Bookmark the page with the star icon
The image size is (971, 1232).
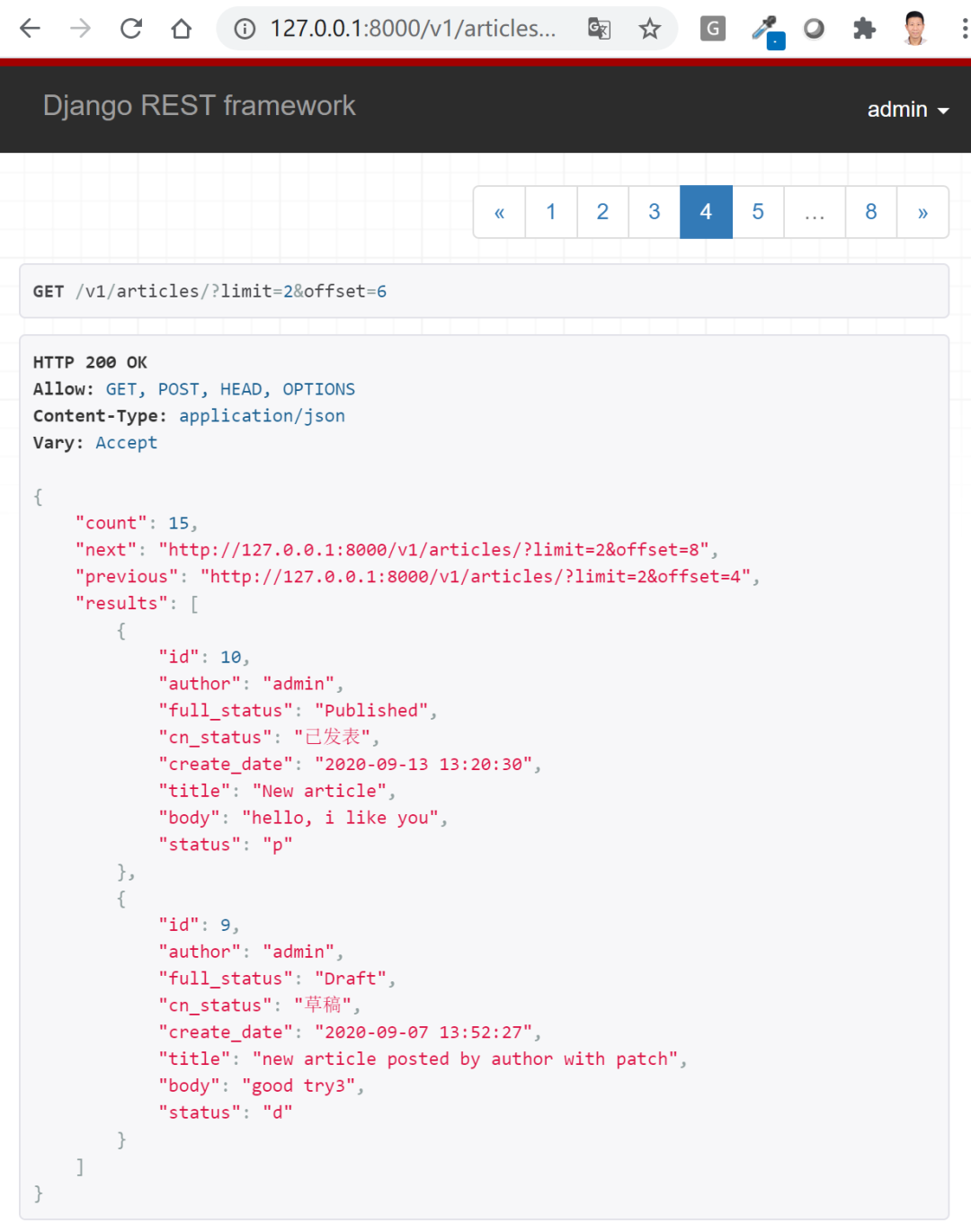click(x=650, y=28)
